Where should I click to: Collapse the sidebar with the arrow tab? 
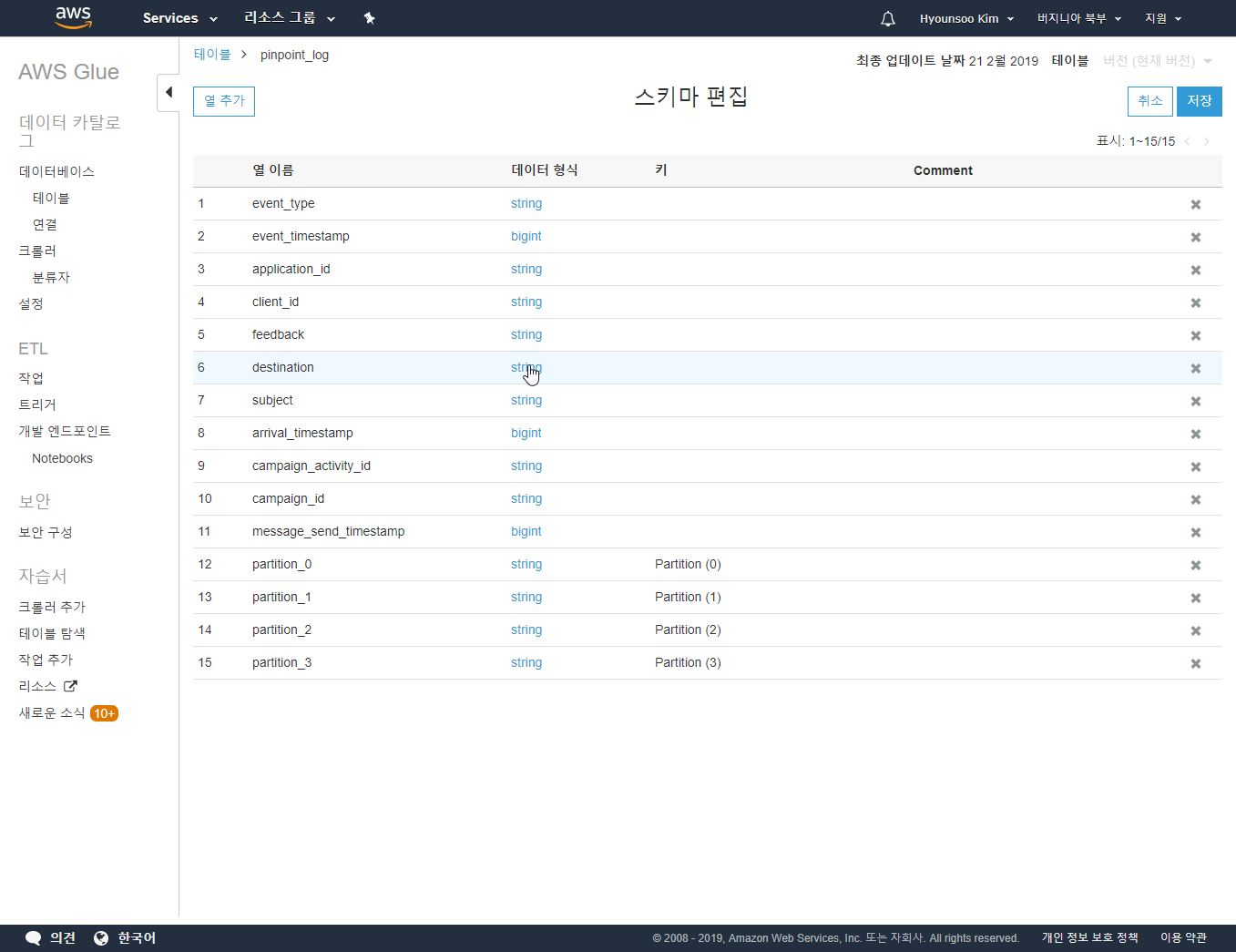point(169,92)
